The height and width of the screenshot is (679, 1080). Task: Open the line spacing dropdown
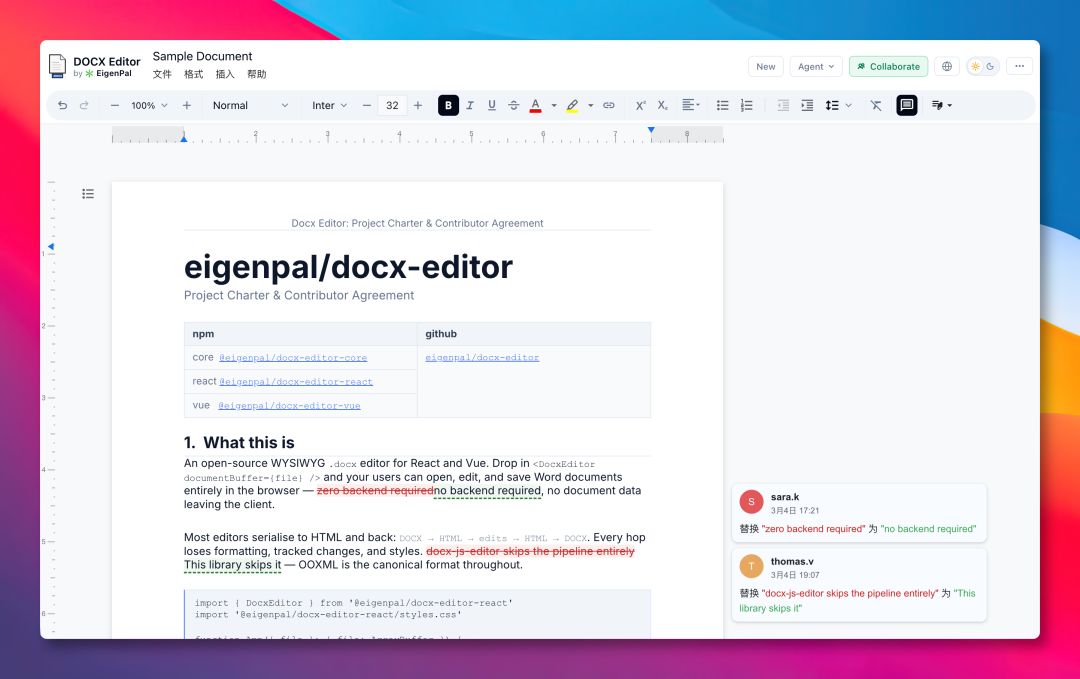click(x=839, y=105)
